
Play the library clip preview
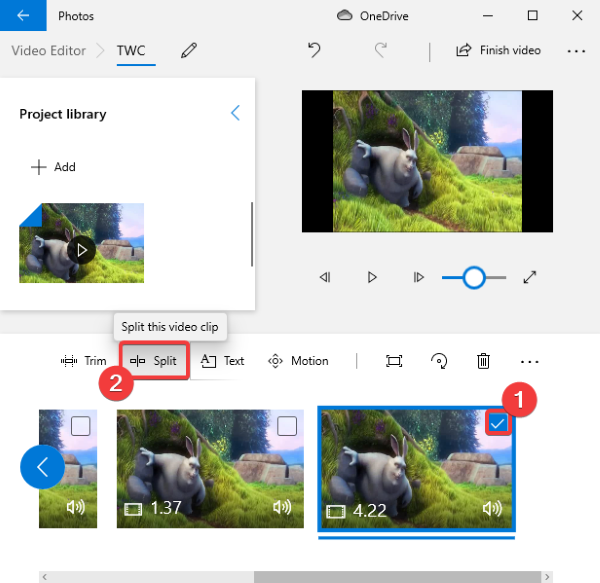click(x=81, y=250)
